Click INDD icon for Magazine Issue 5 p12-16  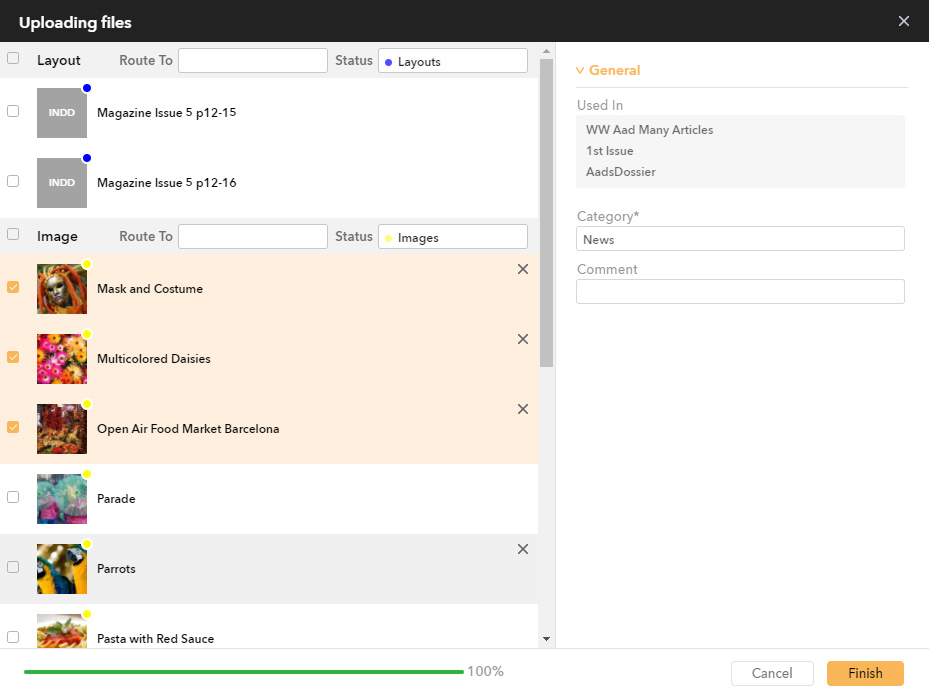click(x=62, y=183)
